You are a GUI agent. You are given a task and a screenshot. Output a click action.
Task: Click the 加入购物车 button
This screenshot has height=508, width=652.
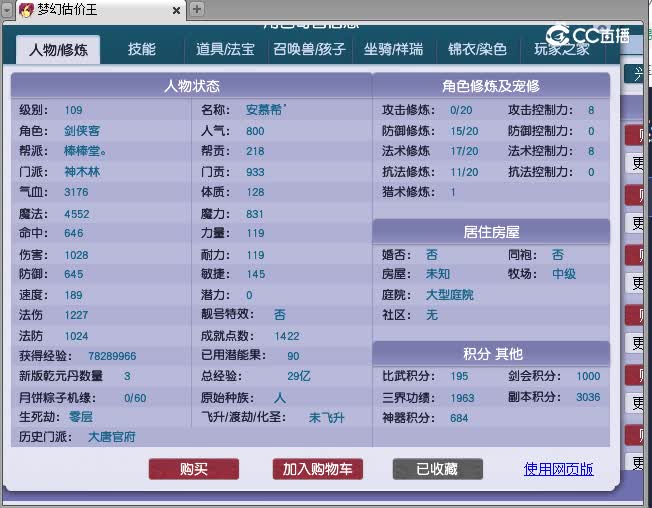318,469
